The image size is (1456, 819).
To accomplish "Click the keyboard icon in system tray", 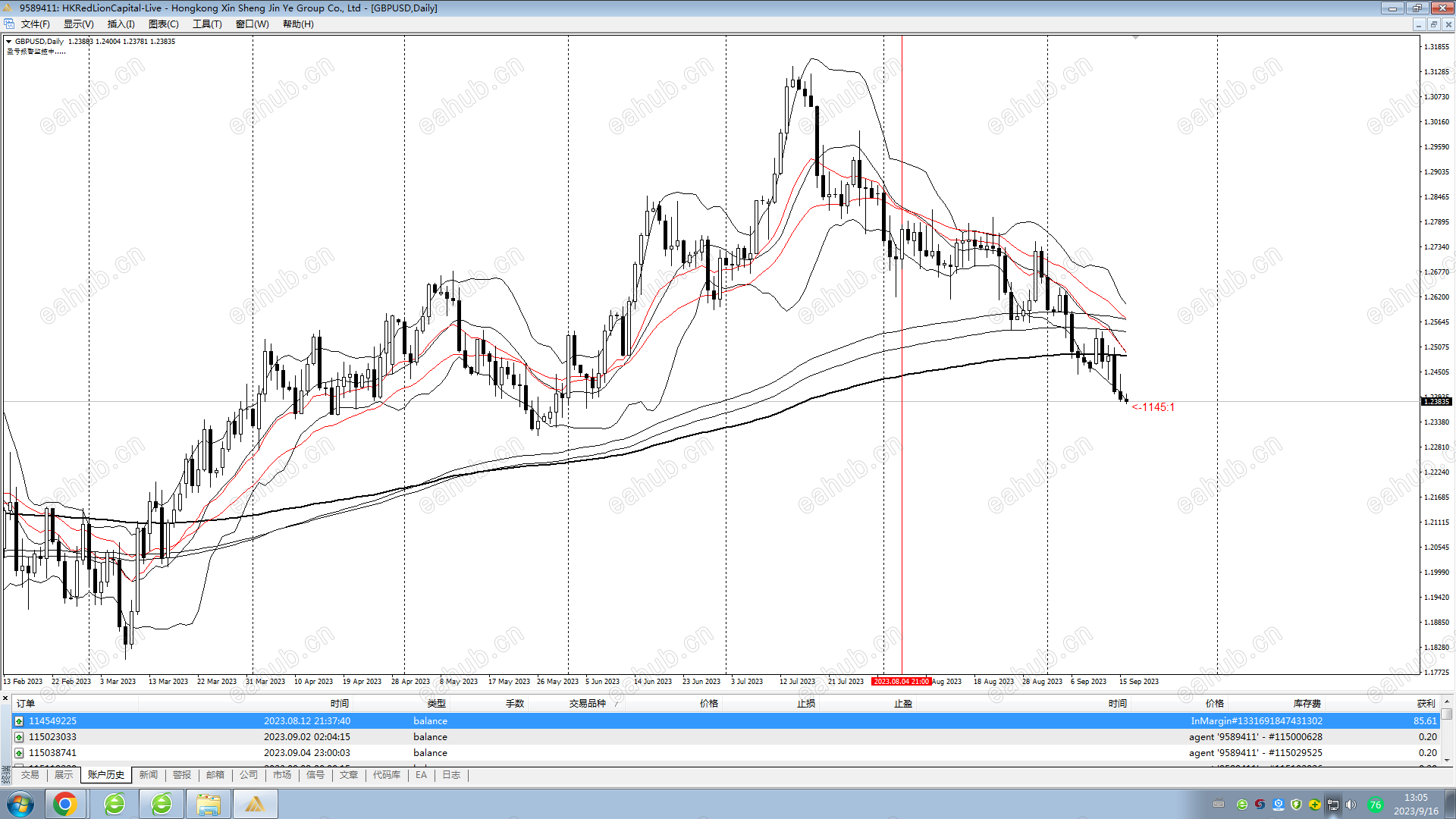I will (1219, 805).
